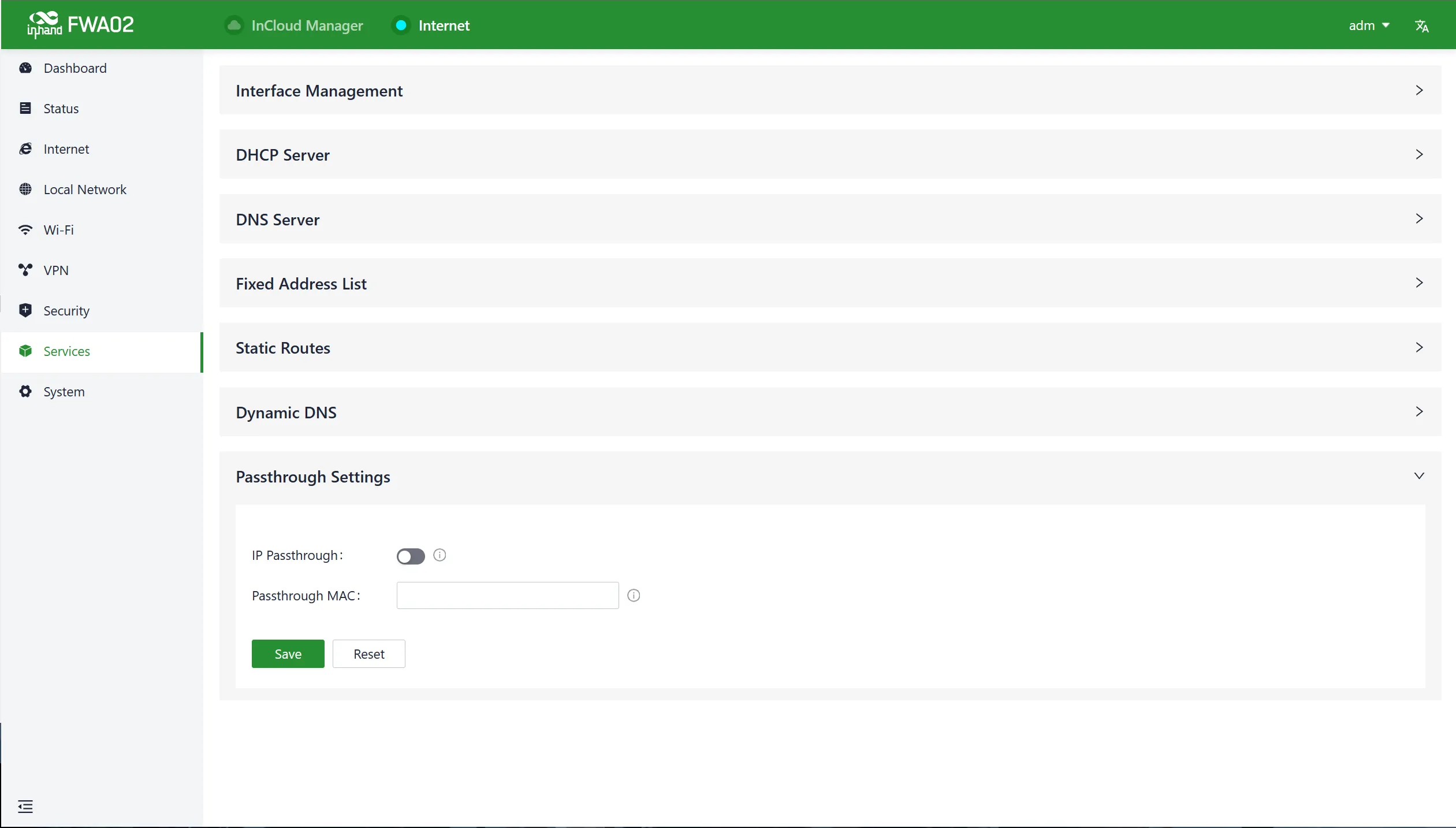Open the VPN menu item
Image resolution: width=1456 pixels, height=828 pixels.
coord(102,270)
